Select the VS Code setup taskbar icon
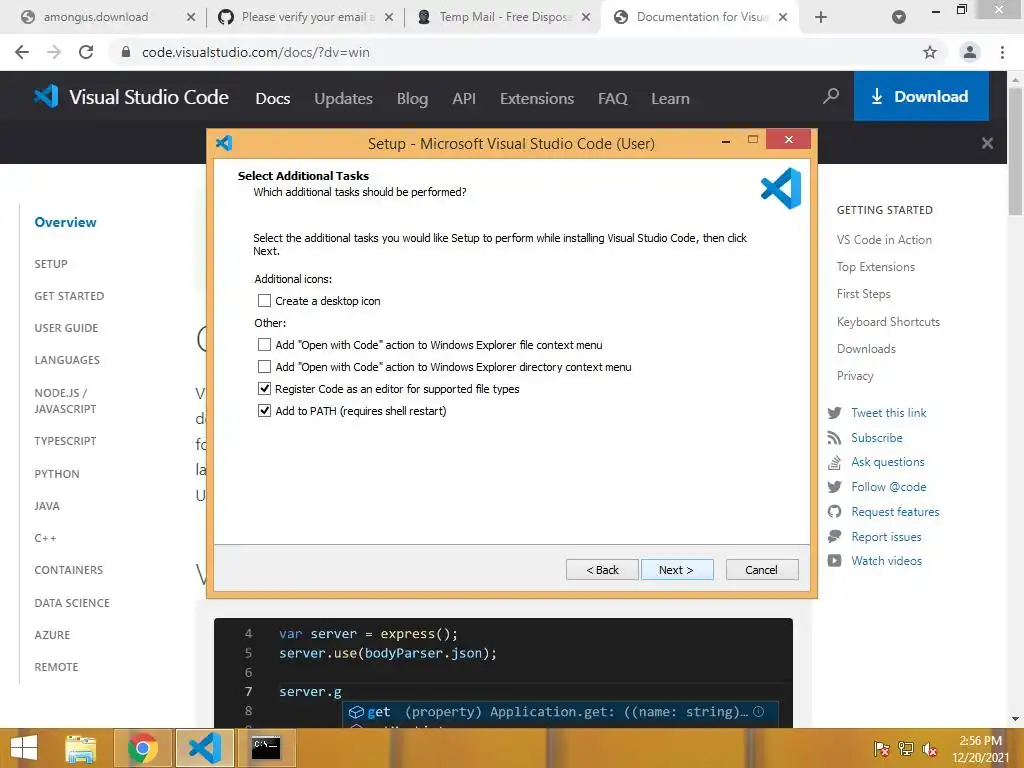The image size is (1024, 768). pyautogui.click(x=204, y=748)
